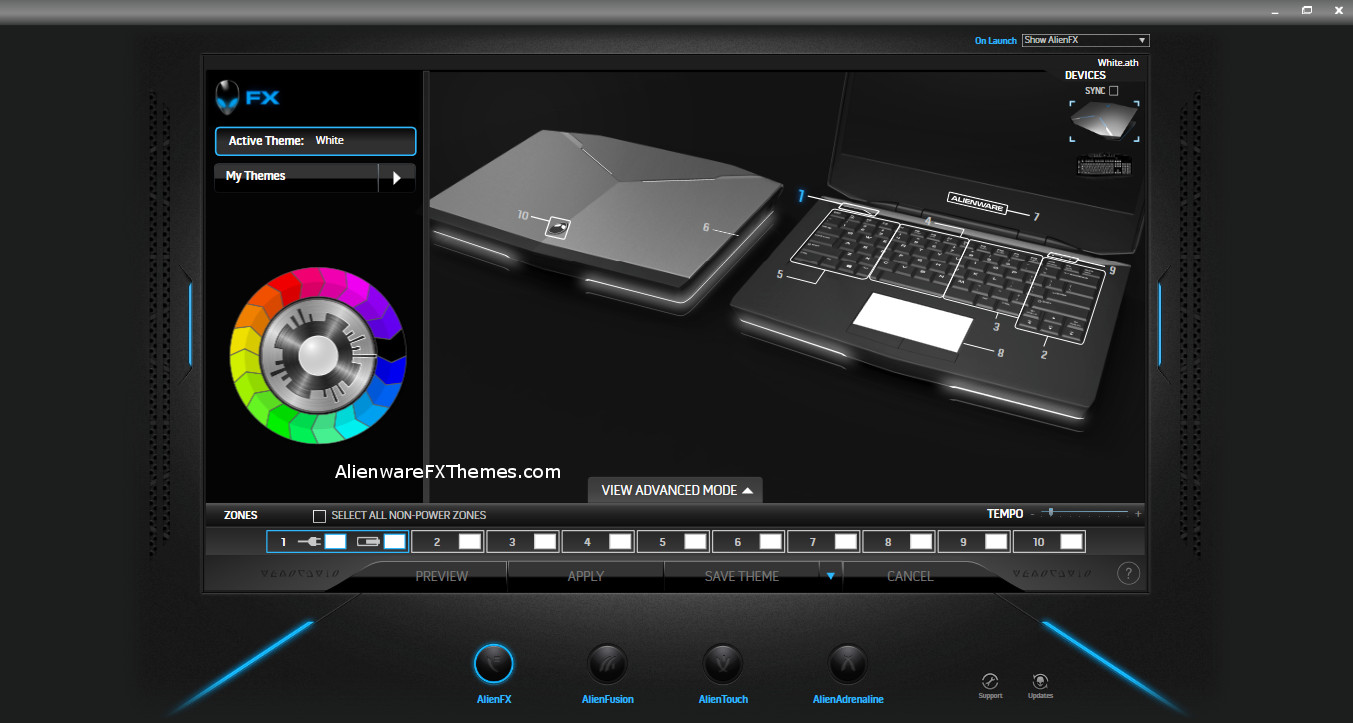Select zone 5 tab
Image resolution: width=1353 pixels, height=723 pixels.
[x=674, y=541]
